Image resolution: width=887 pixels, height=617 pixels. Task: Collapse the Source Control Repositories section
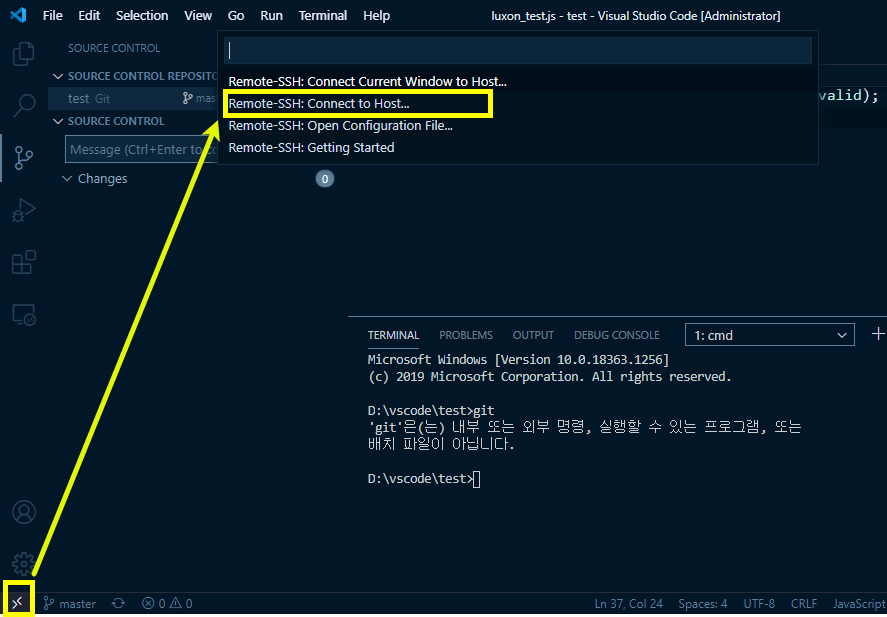(57, 76)
